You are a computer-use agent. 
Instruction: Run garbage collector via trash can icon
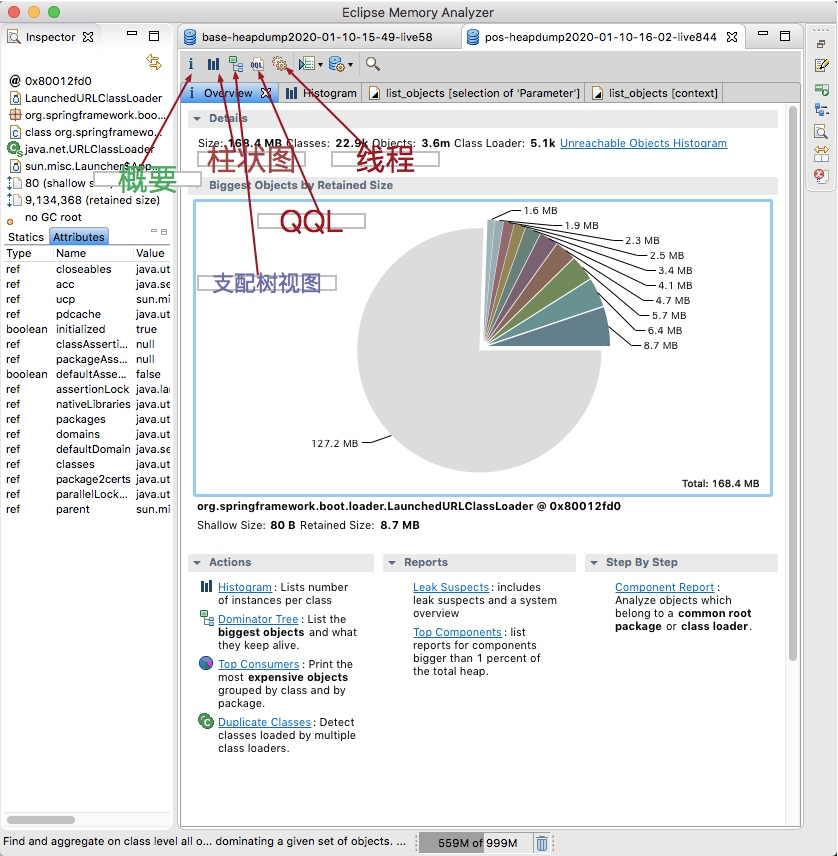[542, 843]
